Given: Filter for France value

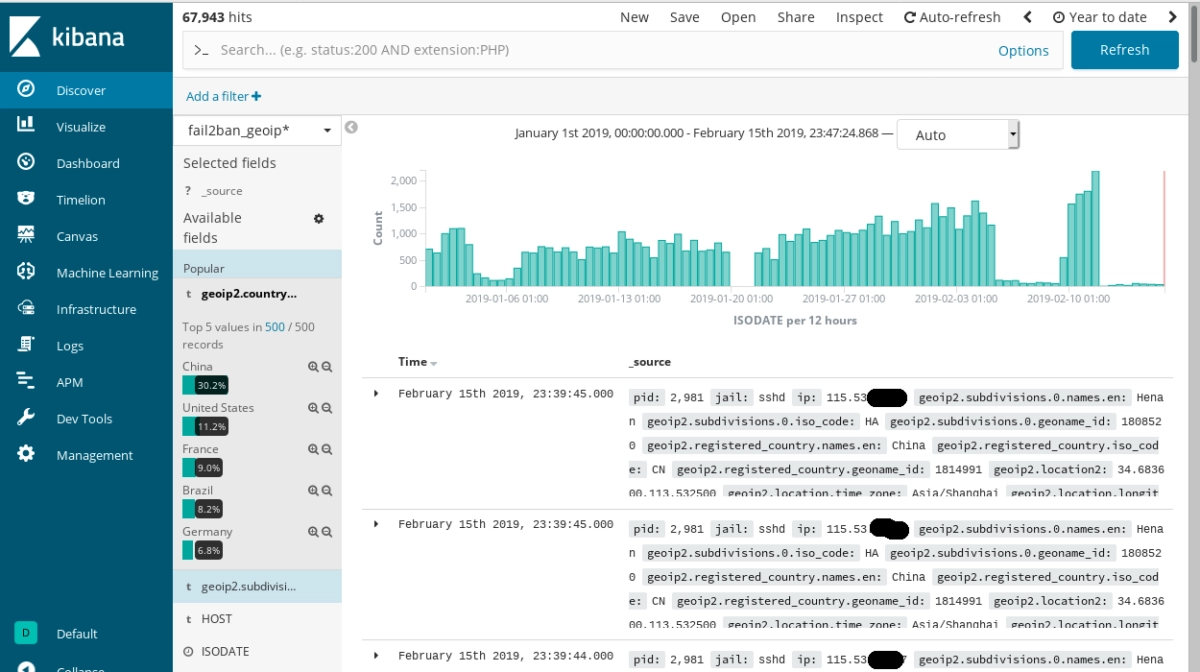Looking at the screenshot, I should [x=313, y=450].
